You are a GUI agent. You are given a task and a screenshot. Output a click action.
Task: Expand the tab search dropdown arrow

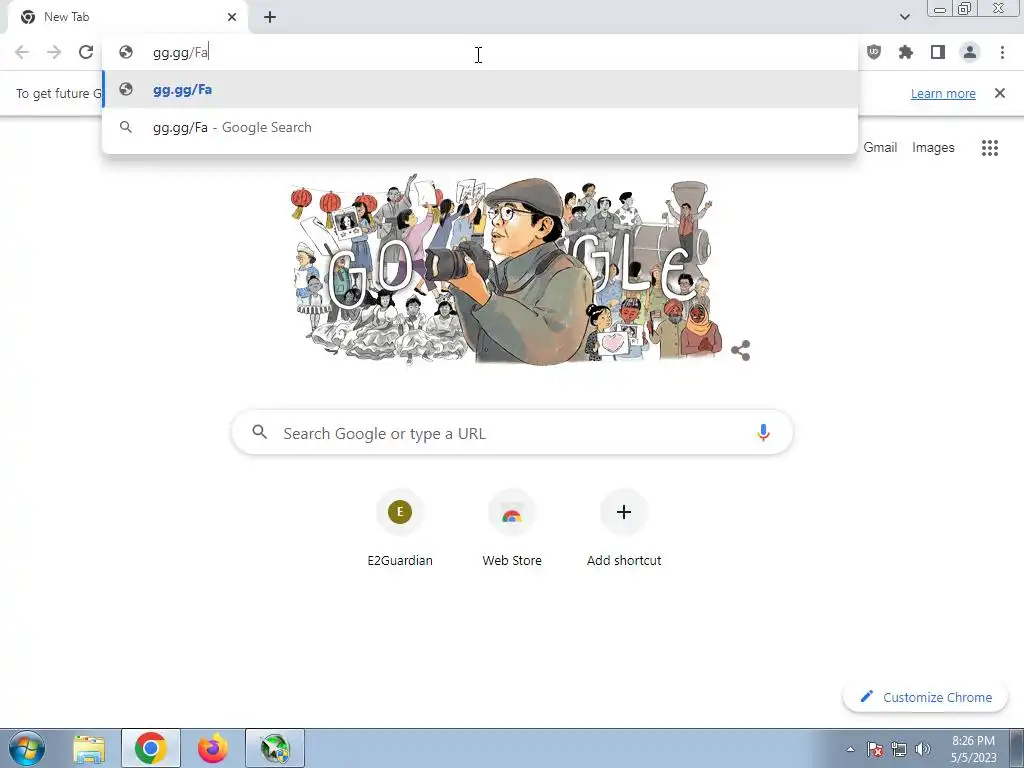(x=904, y=17)
